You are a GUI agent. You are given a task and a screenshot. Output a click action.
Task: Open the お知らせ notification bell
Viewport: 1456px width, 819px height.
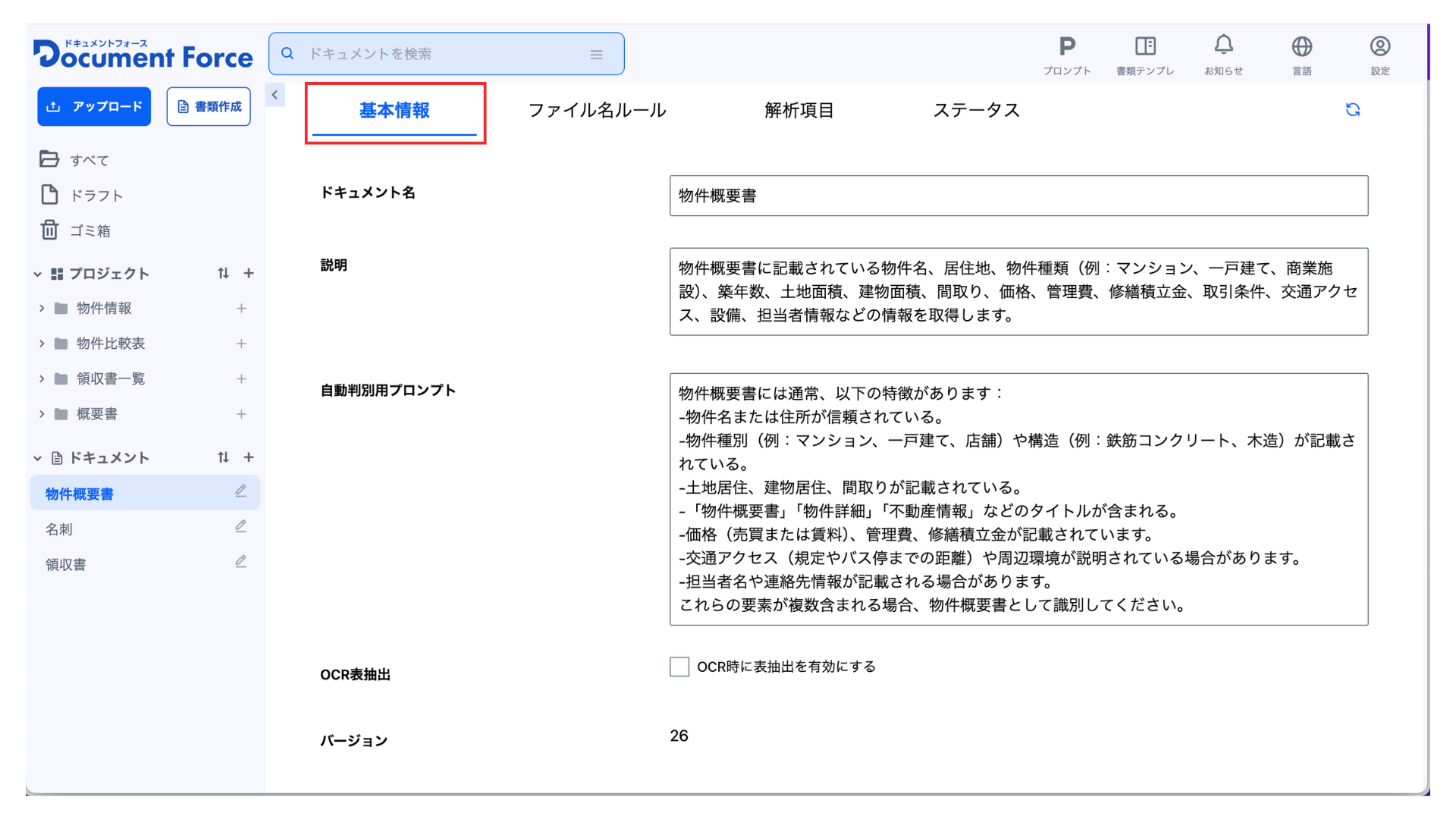pyautogui.click(x=1223, y=55)
